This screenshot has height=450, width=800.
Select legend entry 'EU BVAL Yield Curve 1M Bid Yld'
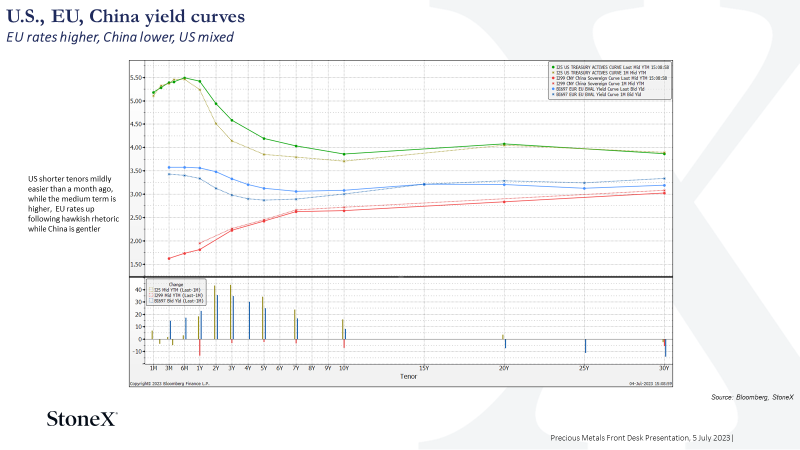point(598,94)
